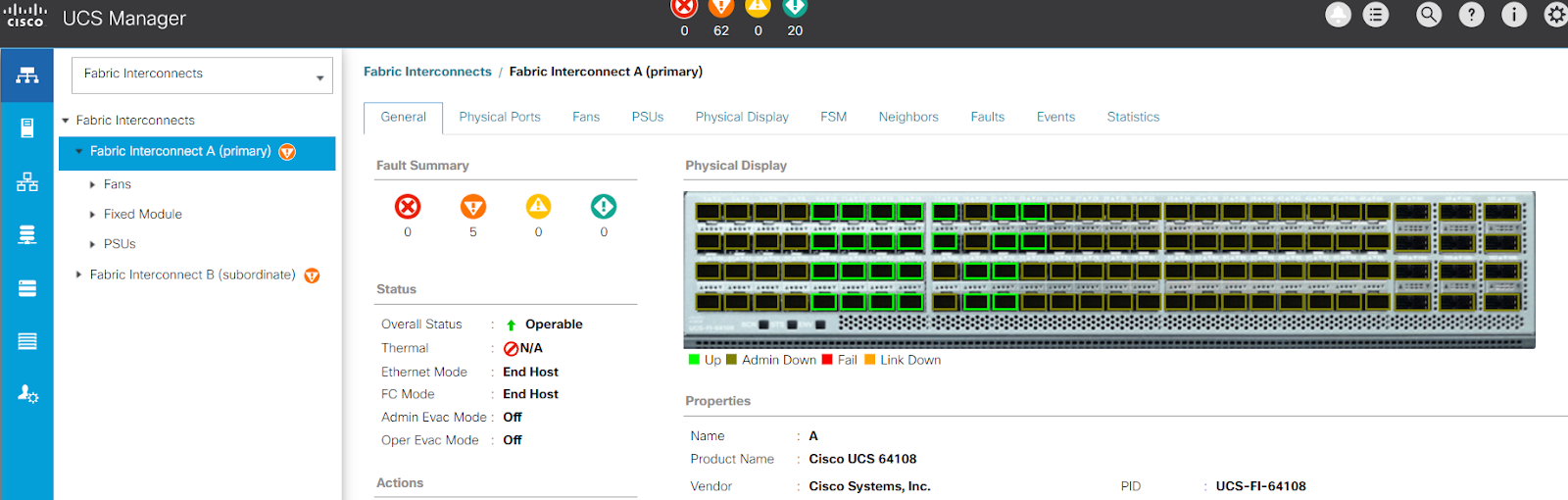Image resolution: width=1568 pixels, height=500 pixels.
Task: Open the Storage section in the sidebar
Action: pos(27,341)
